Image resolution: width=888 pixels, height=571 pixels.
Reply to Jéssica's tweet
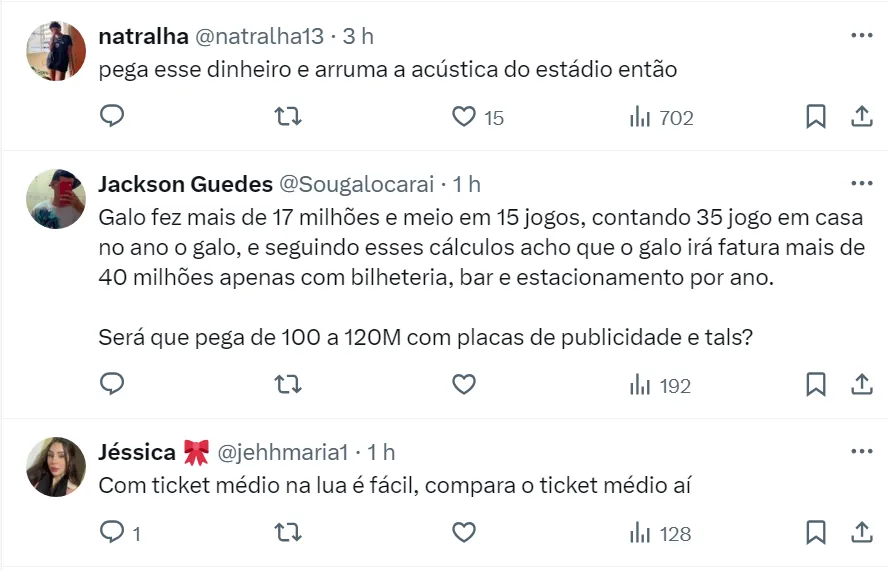[113, 533]
